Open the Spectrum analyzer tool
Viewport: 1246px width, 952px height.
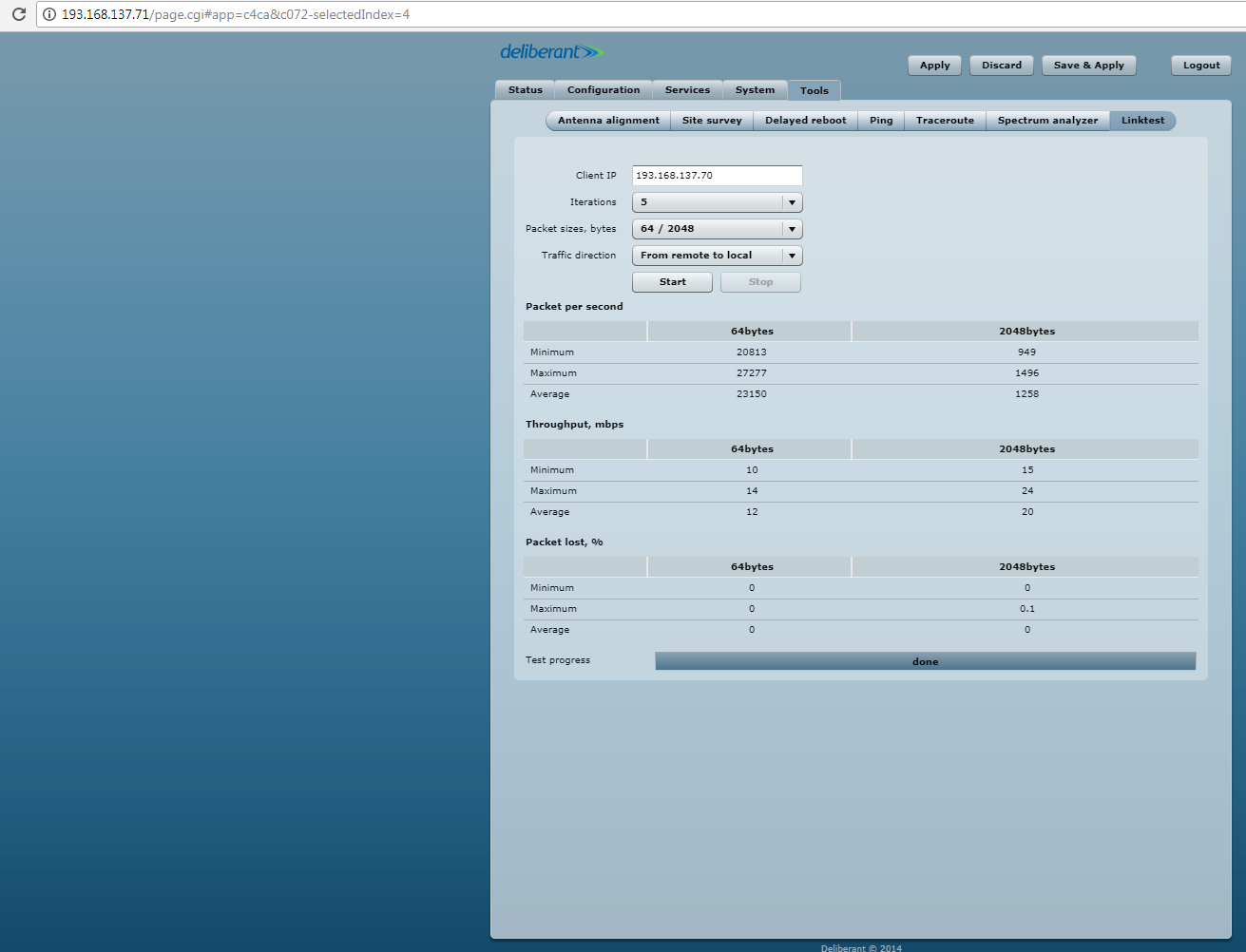coord(1047,121)
